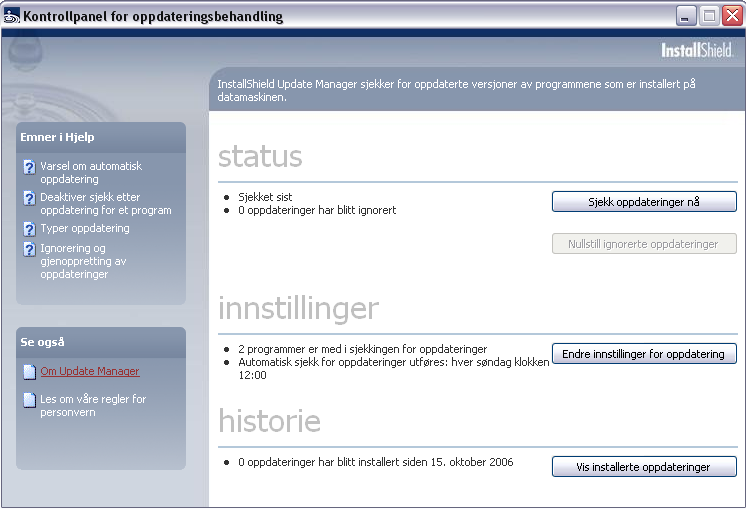Viewport: 746px width, 509px height.
Task: Open Varsel om automatisk oppdatering help topic
Action: [91, 173]
